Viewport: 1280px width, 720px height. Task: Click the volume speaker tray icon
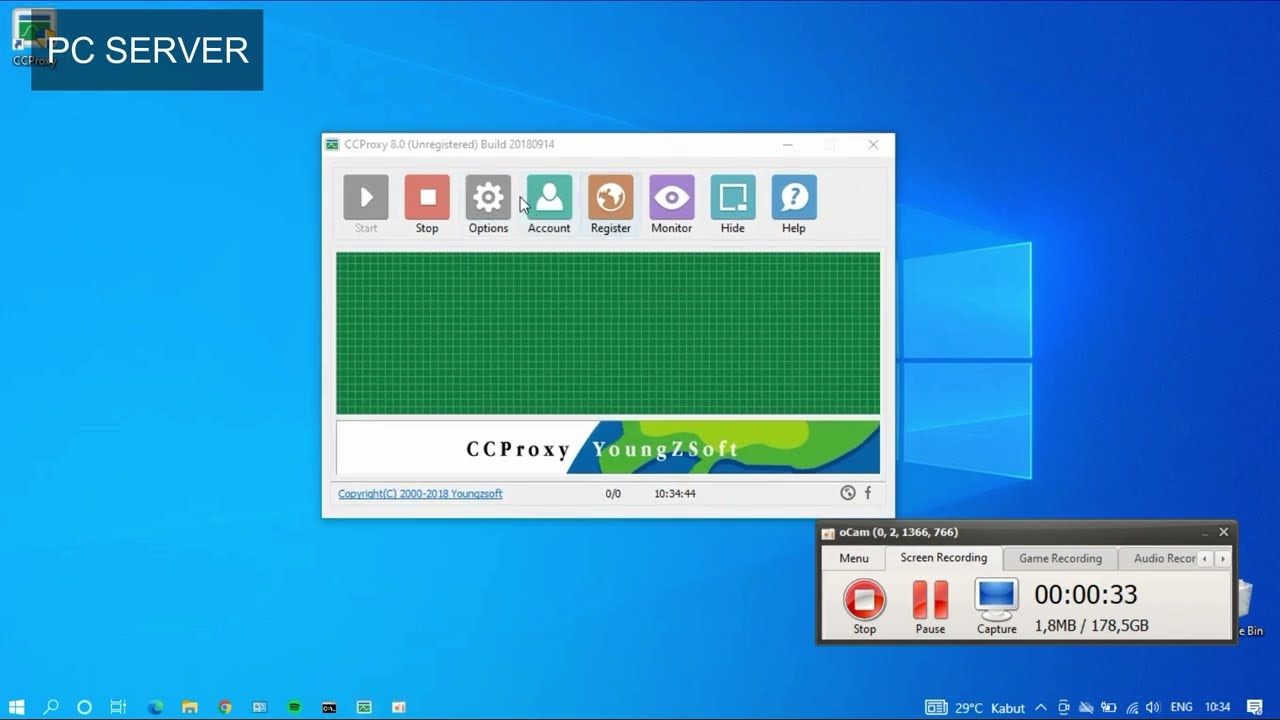pos(1153,708)
